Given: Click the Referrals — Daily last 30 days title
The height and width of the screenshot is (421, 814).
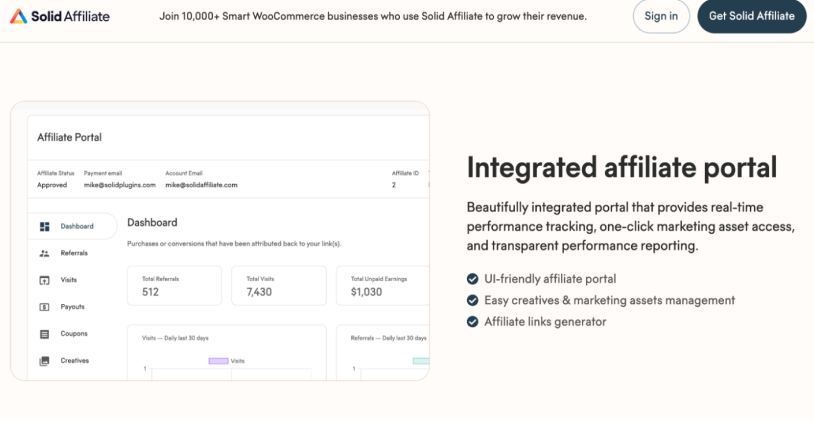Looking at the screenshot, I should point(389,338).
